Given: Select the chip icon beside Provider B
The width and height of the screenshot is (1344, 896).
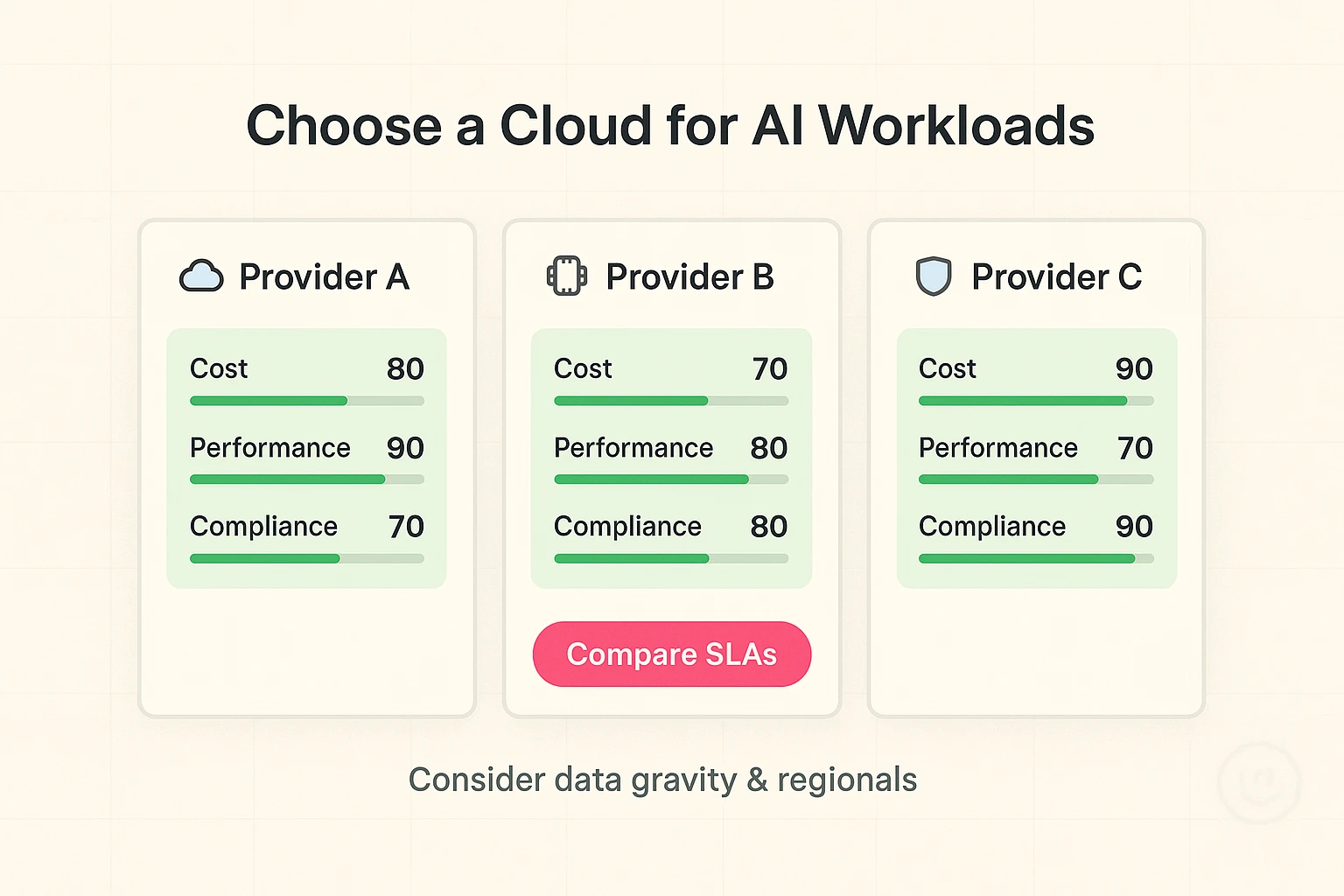Looking at the screenshot, I should (x=567, y=276).
